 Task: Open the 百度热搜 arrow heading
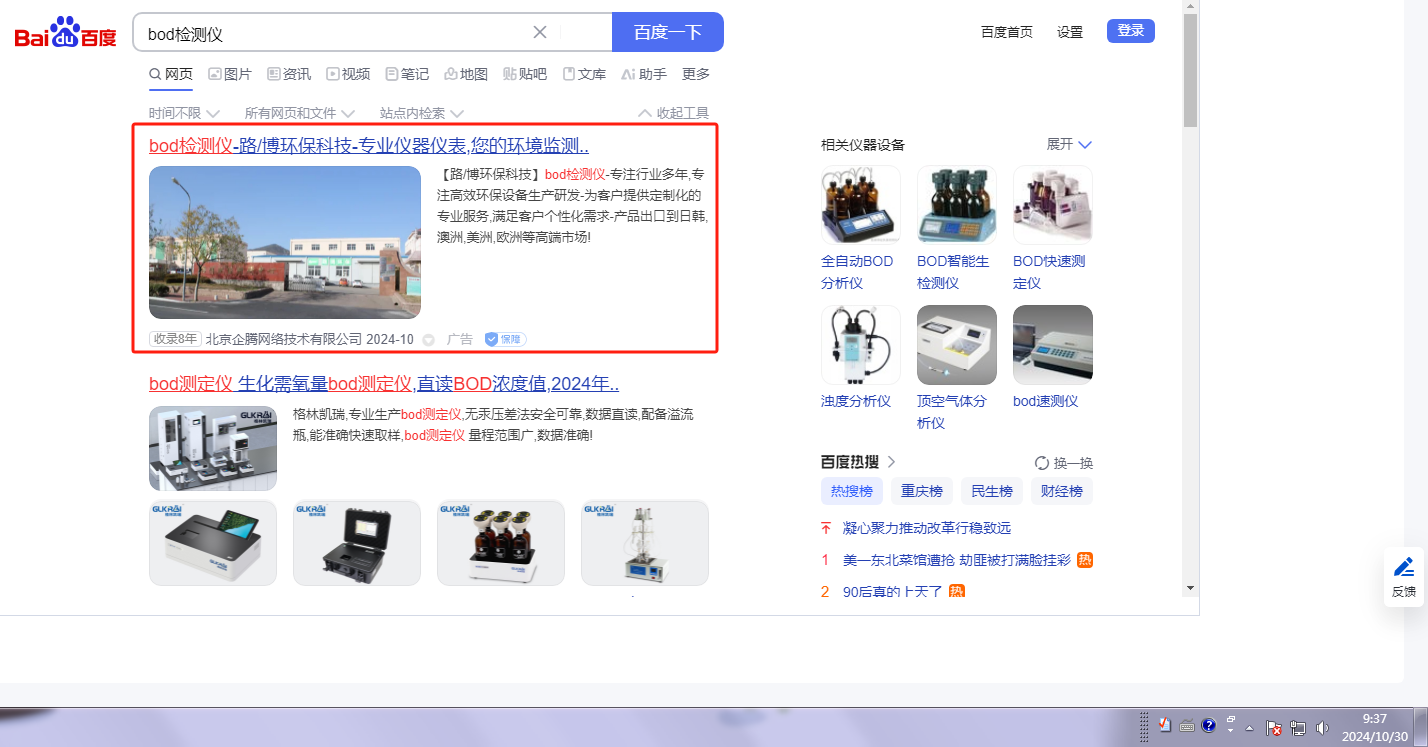click(859, 462)
